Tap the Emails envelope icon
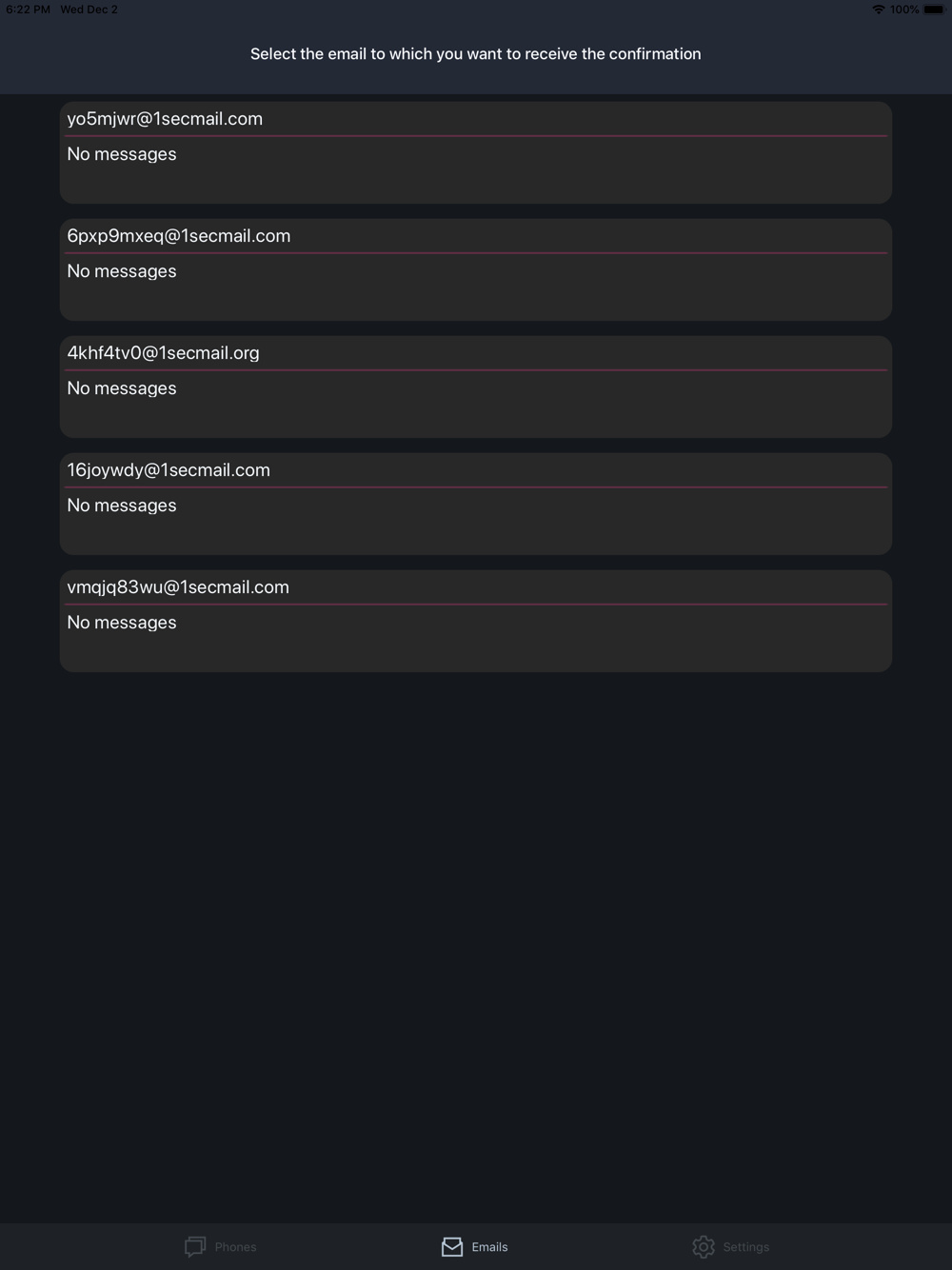This screenshot has width=952, height=1270. (452, 1246)
